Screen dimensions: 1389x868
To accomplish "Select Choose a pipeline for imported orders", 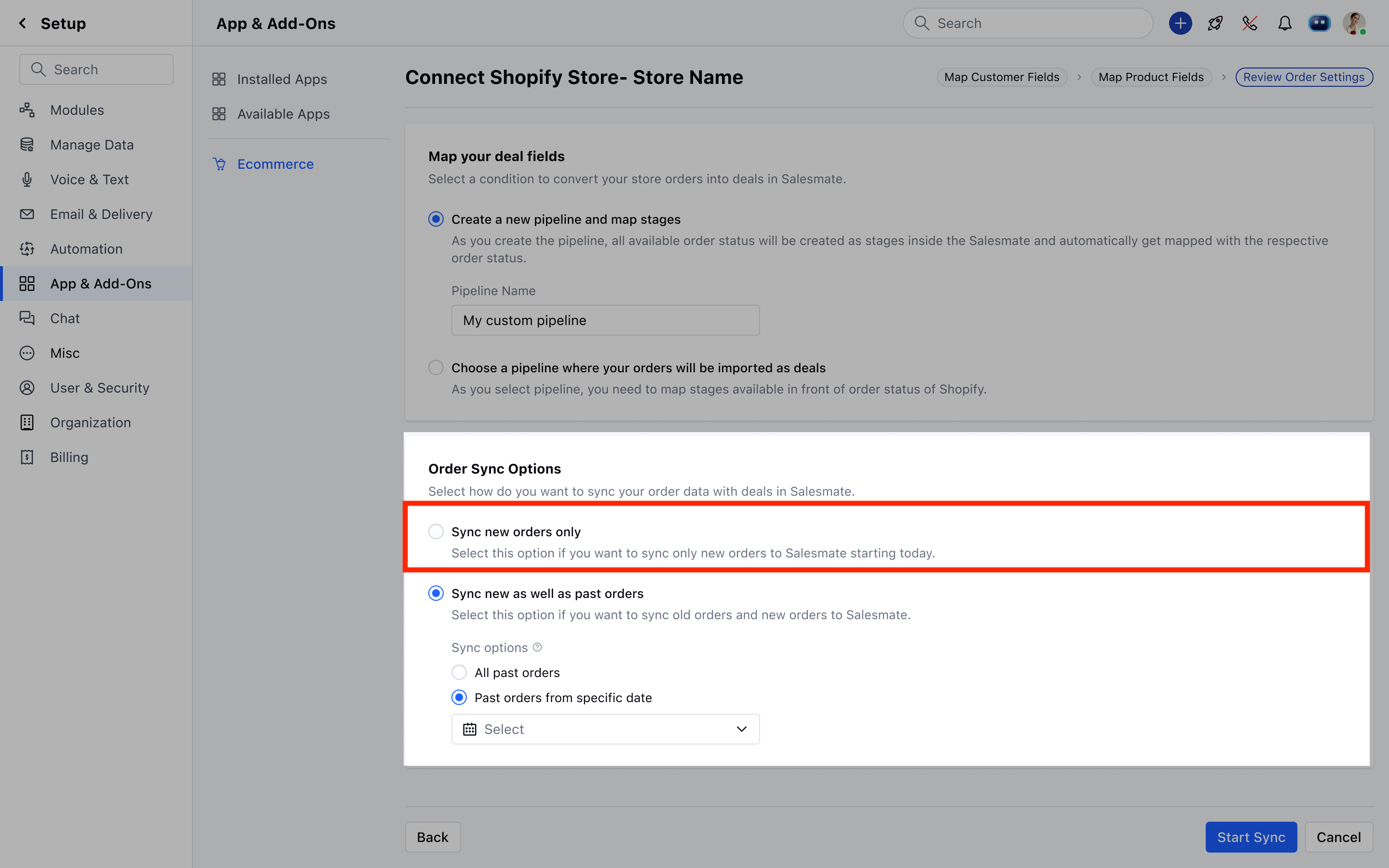I will (x=436, y=367).
